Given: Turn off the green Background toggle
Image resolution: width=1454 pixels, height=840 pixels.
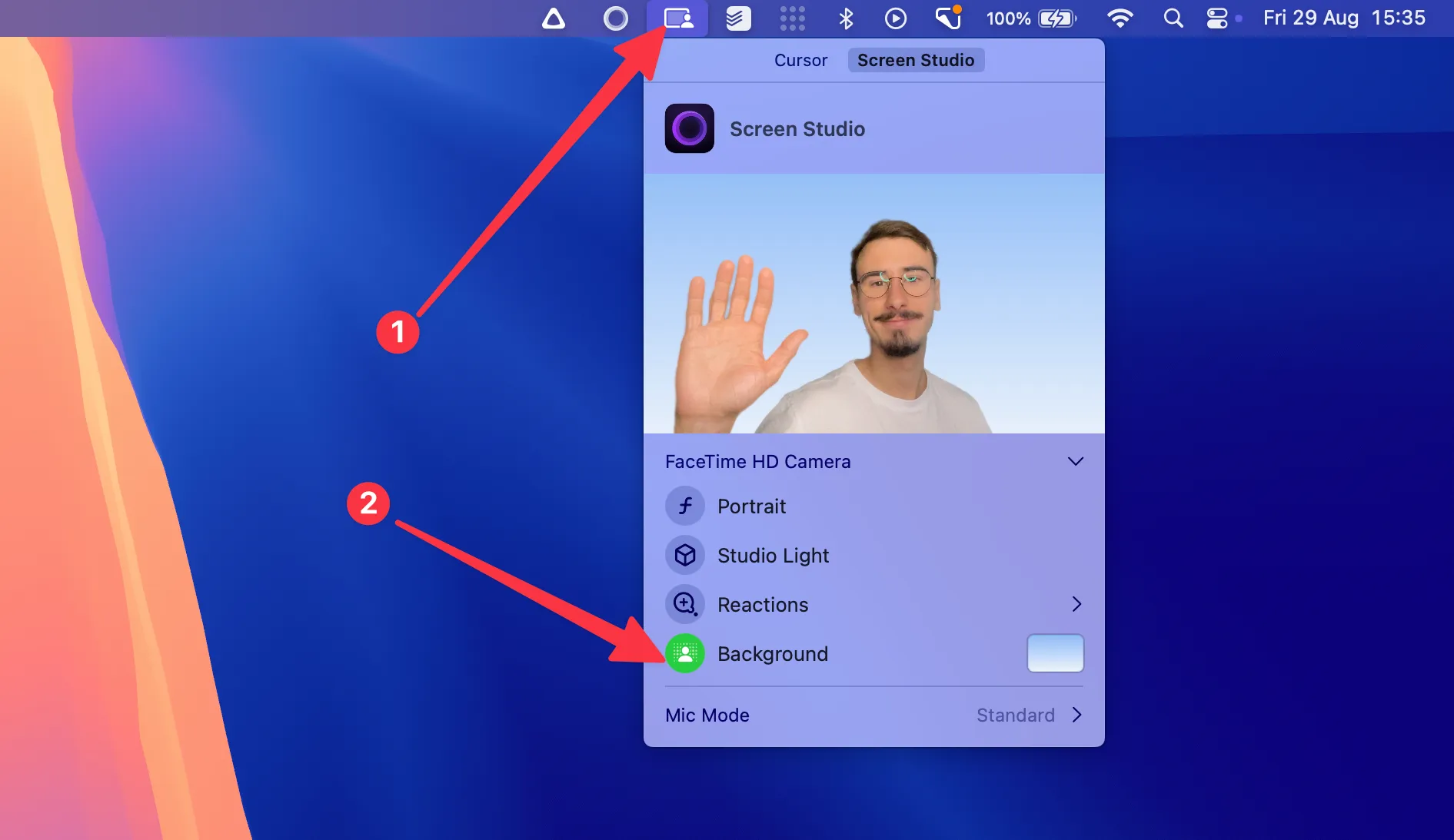Looking at the screenshot, I should (684, 654).
